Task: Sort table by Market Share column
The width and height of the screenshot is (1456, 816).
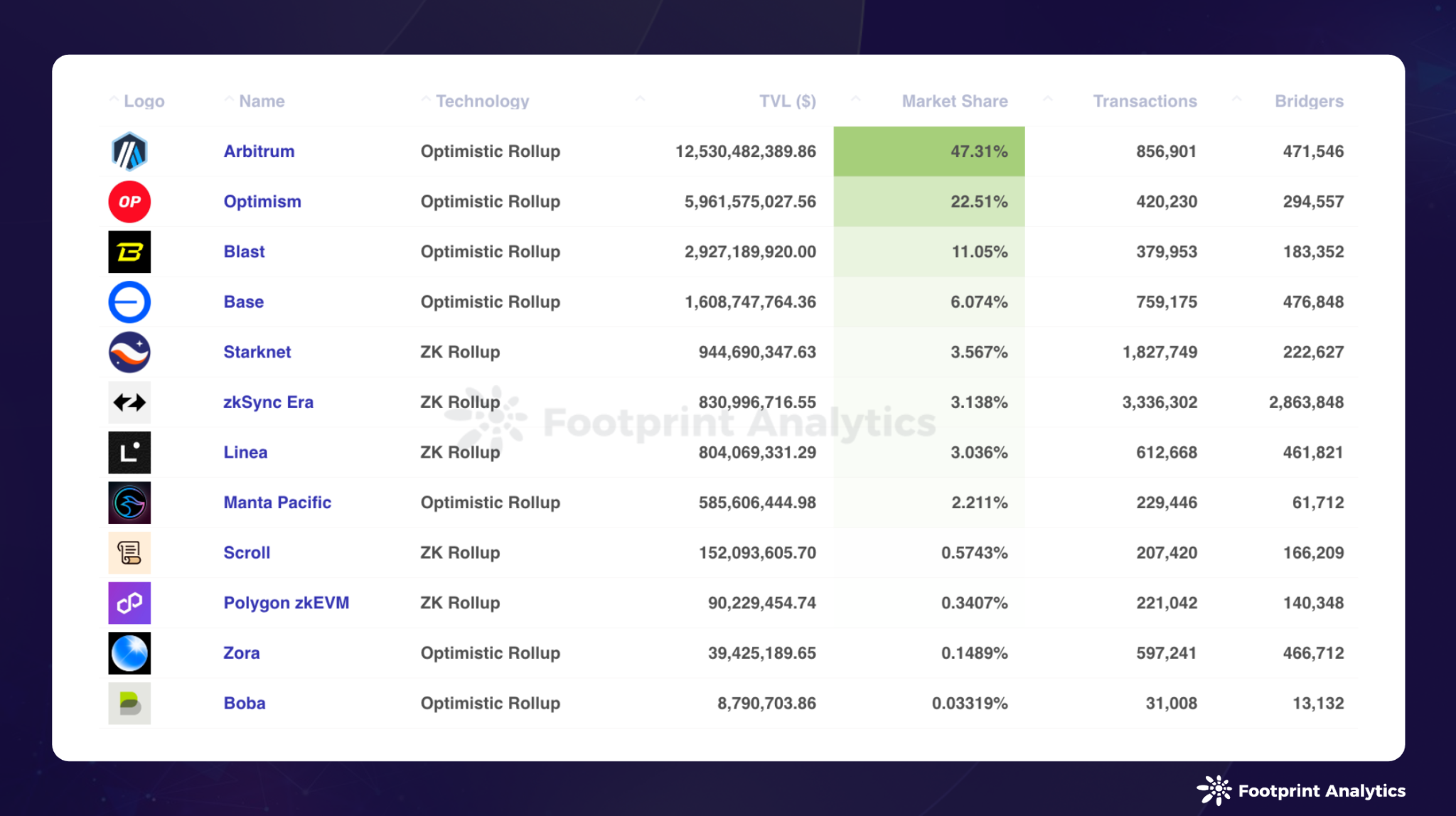Action: 954,101
